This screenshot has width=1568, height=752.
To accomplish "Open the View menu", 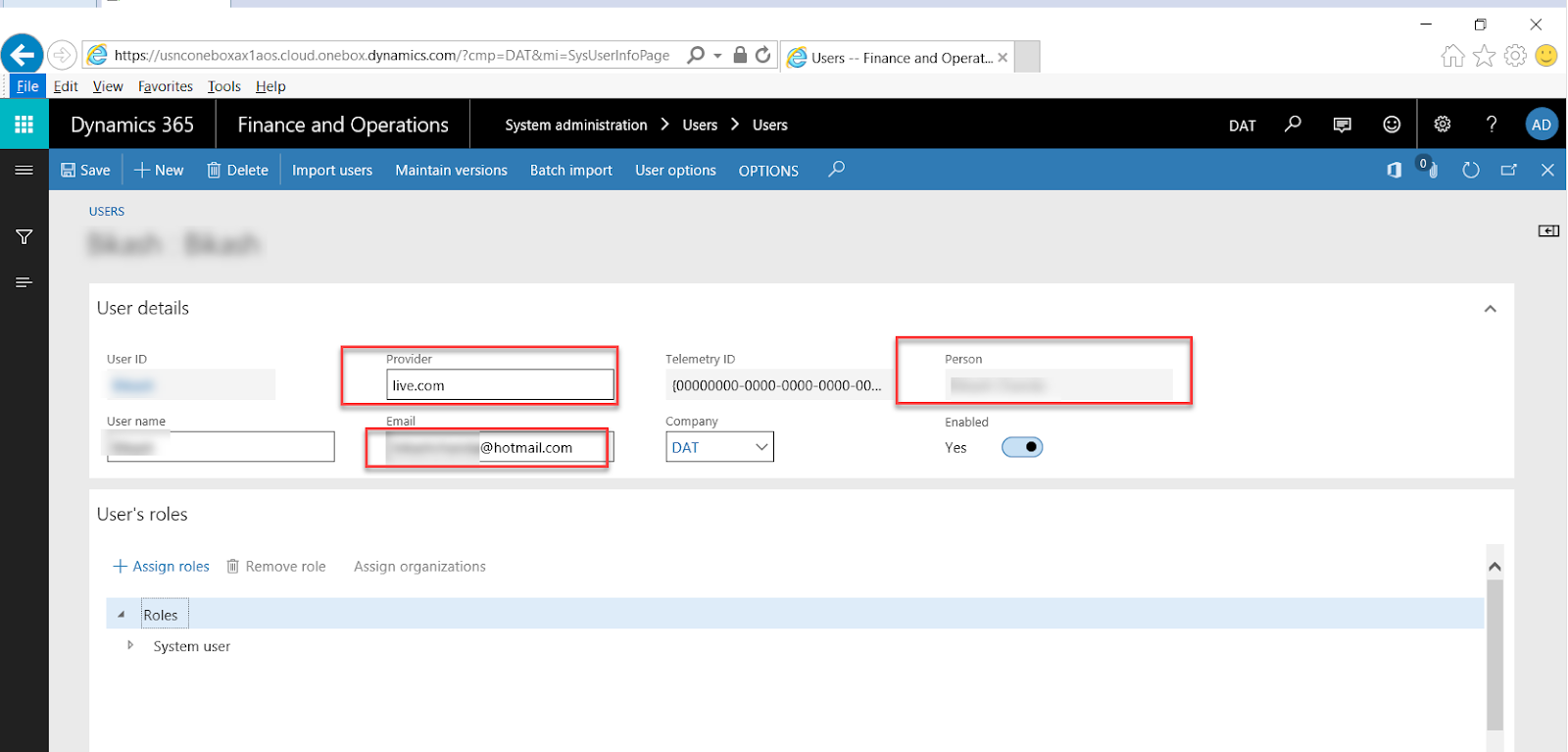I will pyautogui.click(x=108, y=86).
